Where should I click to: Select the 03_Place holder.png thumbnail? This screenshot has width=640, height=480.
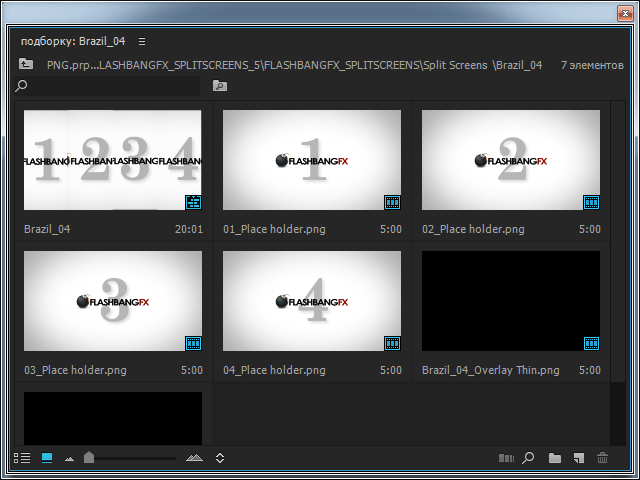pos(113,301)
